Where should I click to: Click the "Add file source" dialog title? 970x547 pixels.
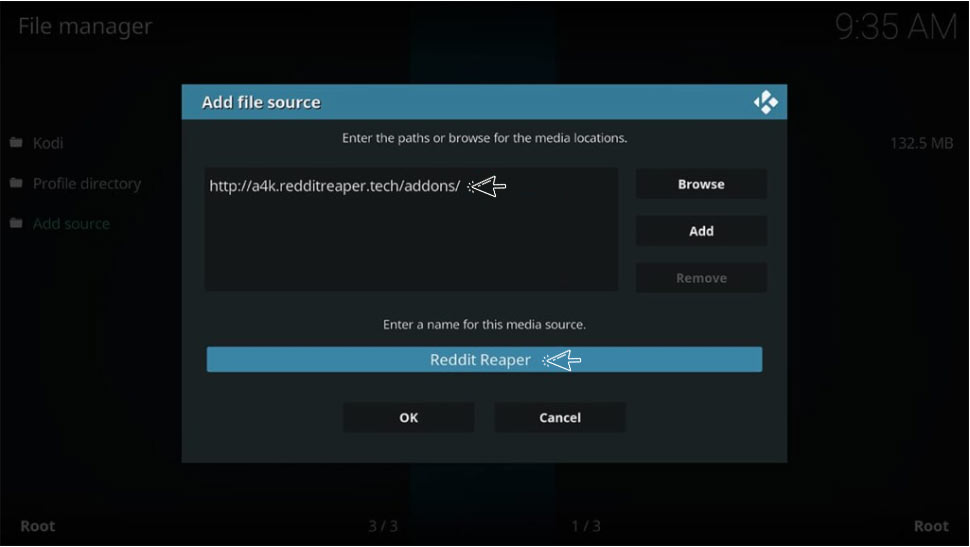click(261, 102)
